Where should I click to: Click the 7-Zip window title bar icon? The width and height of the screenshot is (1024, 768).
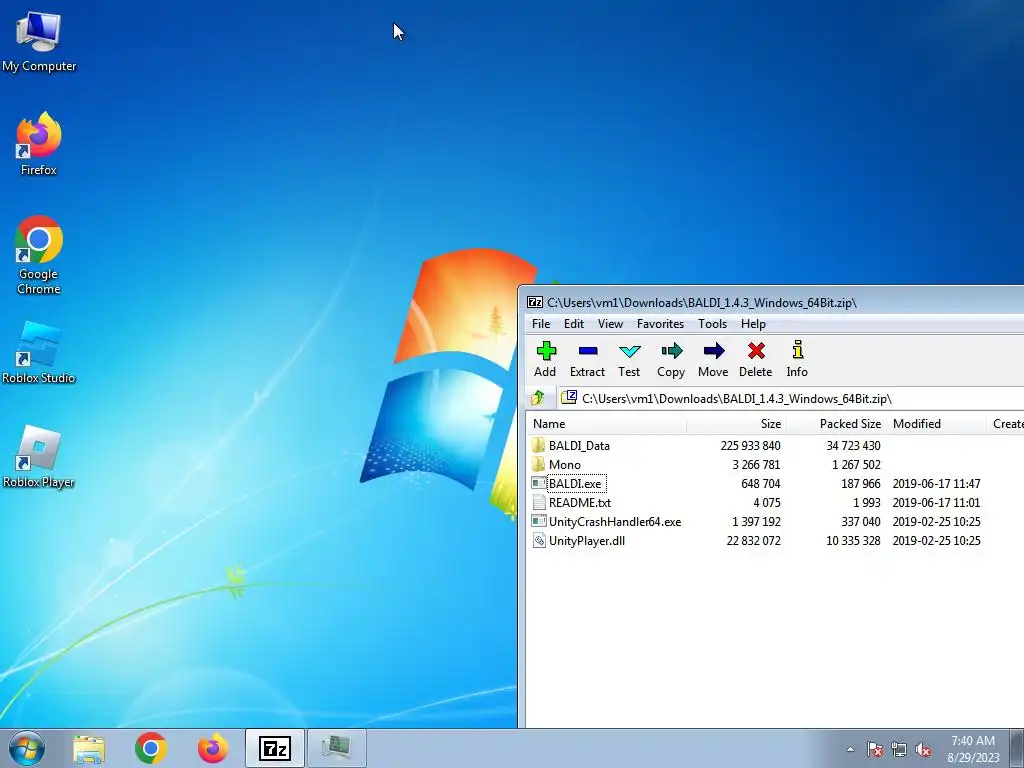coord(535,302)
